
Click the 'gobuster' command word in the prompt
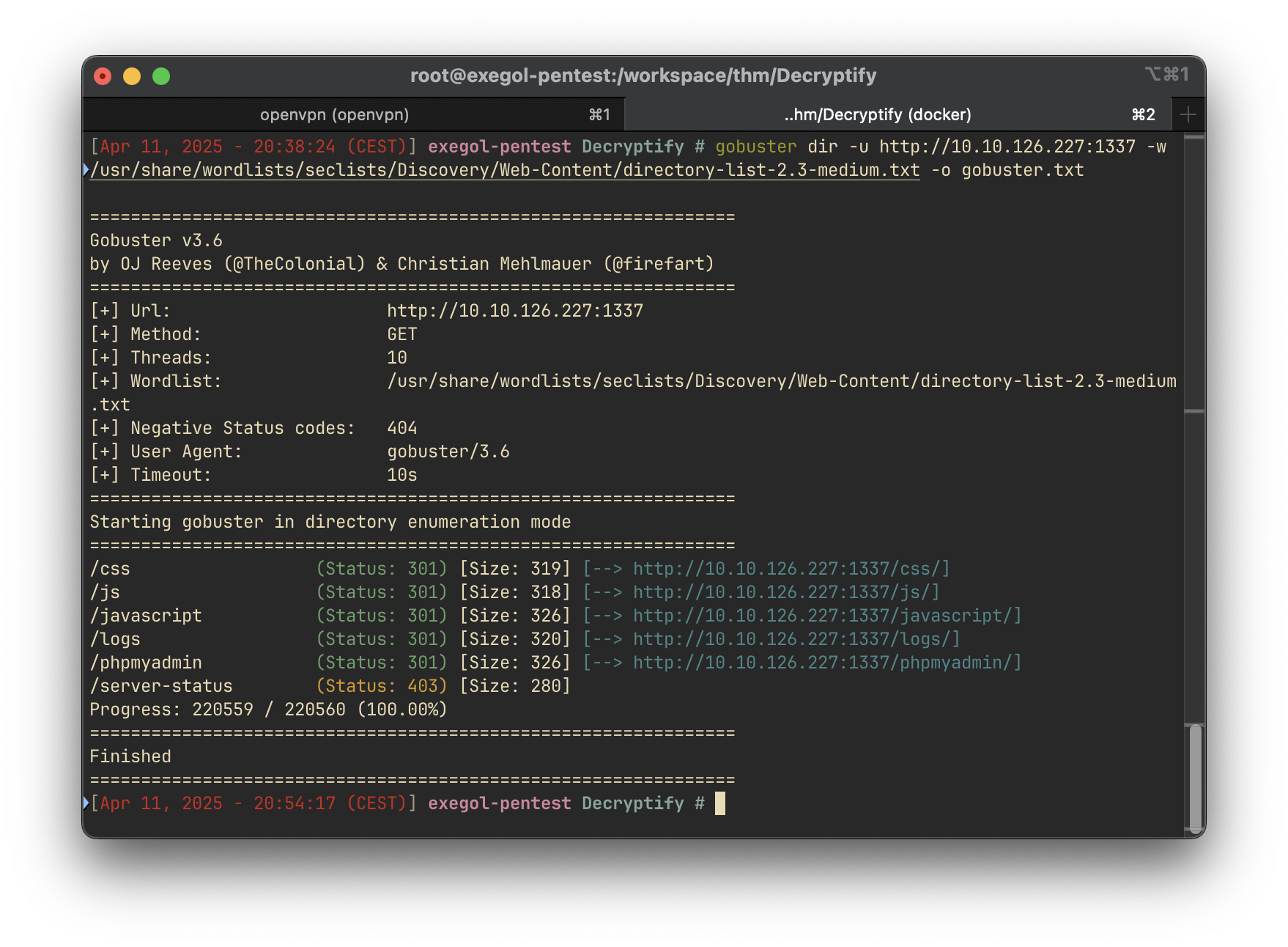coord(756,147)
